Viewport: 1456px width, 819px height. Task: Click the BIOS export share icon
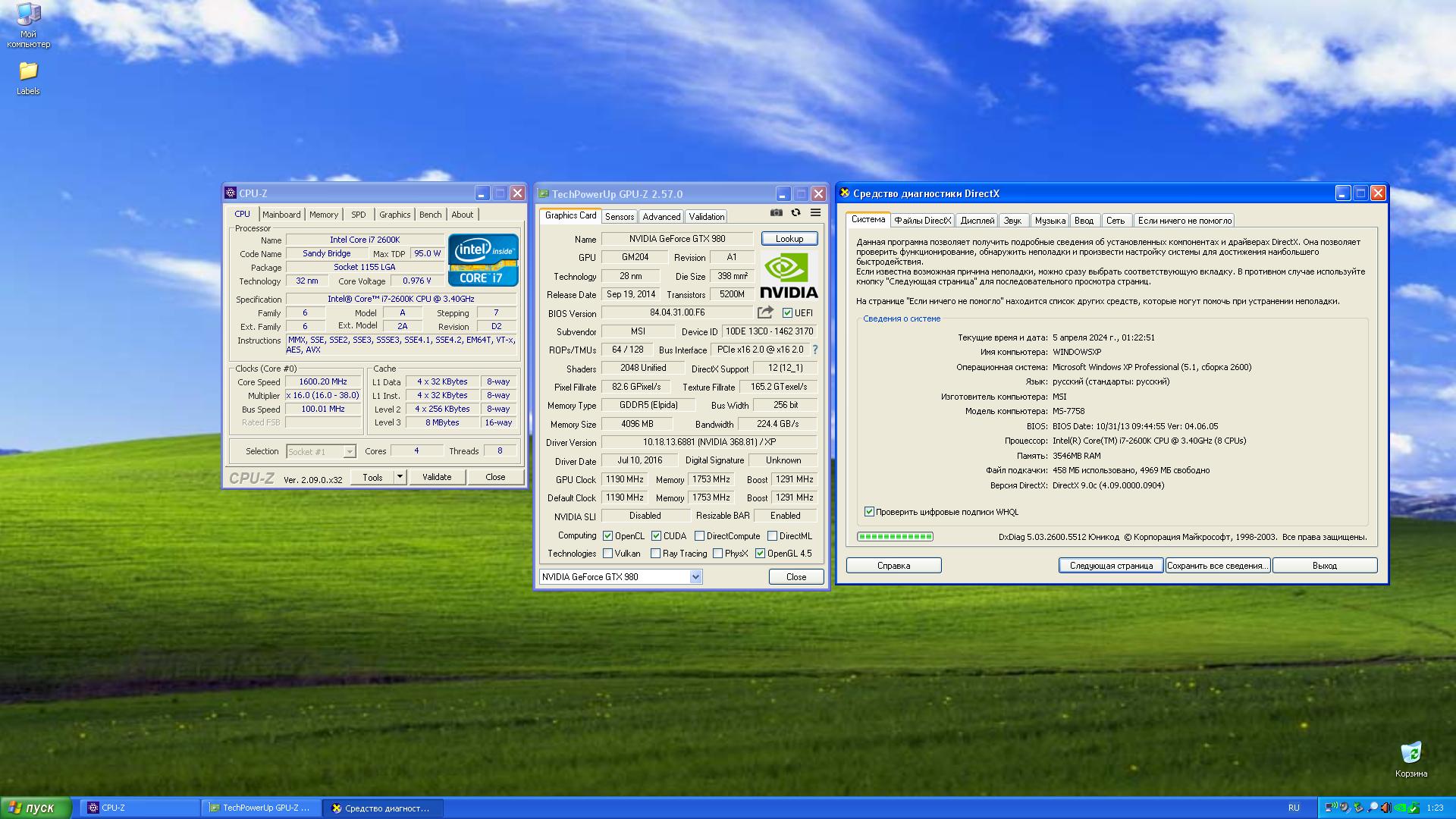(x=765, y=312)
